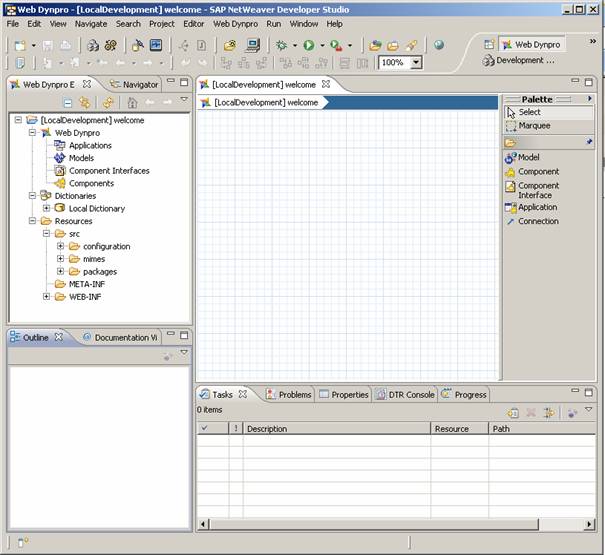Click the green Run toolbar button

point(309,45)
